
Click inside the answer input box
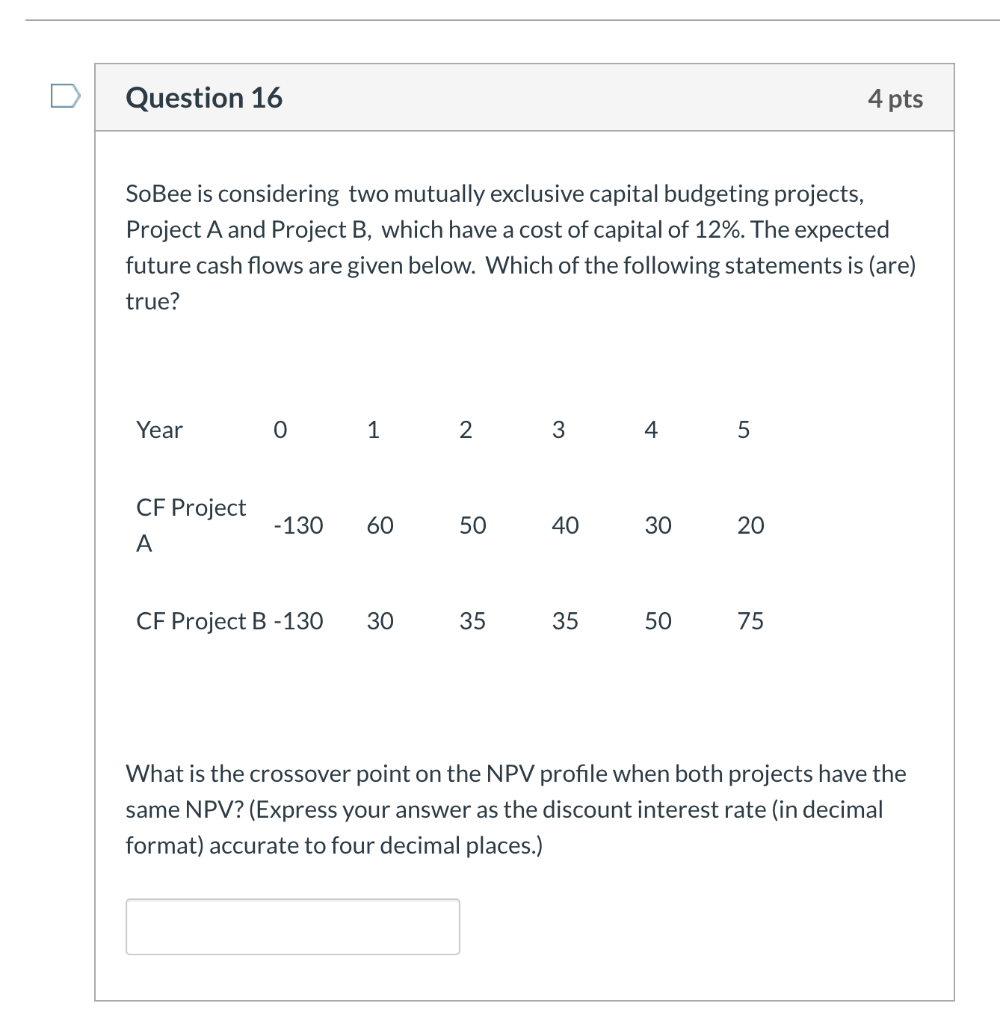[x=292, y=925]
